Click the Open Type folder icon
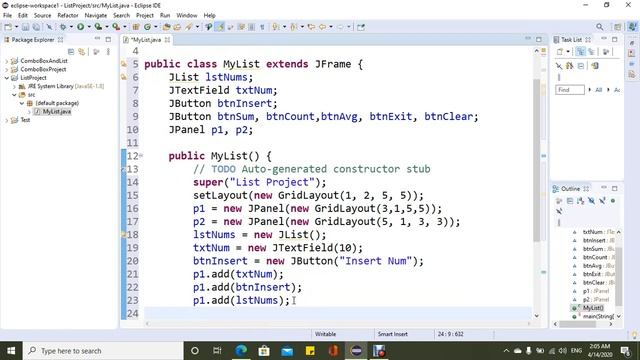 [x=166, y=27]
